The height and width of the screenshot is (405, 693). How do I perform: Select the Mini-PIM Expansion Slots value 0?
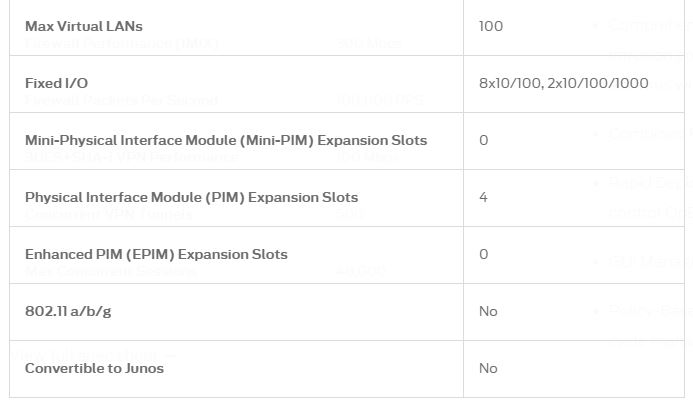pyautogui.click(x=484, y=140)
